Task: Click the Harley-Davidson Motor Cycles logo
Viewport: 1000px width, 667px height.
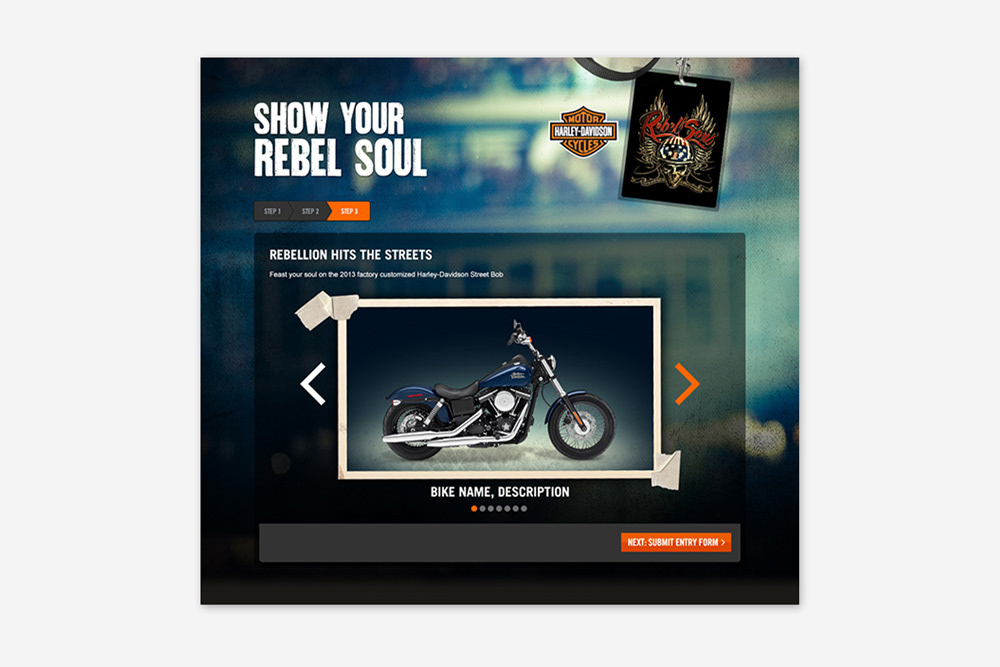Action: tap(583, 132)
